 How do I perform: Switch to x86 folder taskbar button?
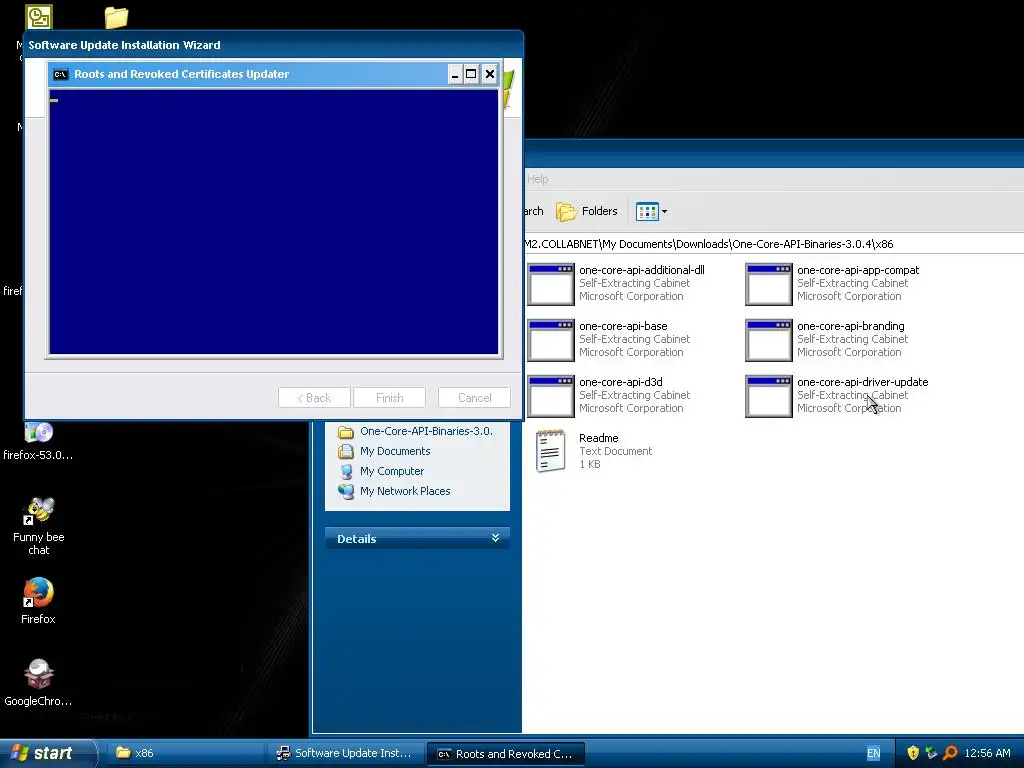pyautogui.click(x=186, y=753)
